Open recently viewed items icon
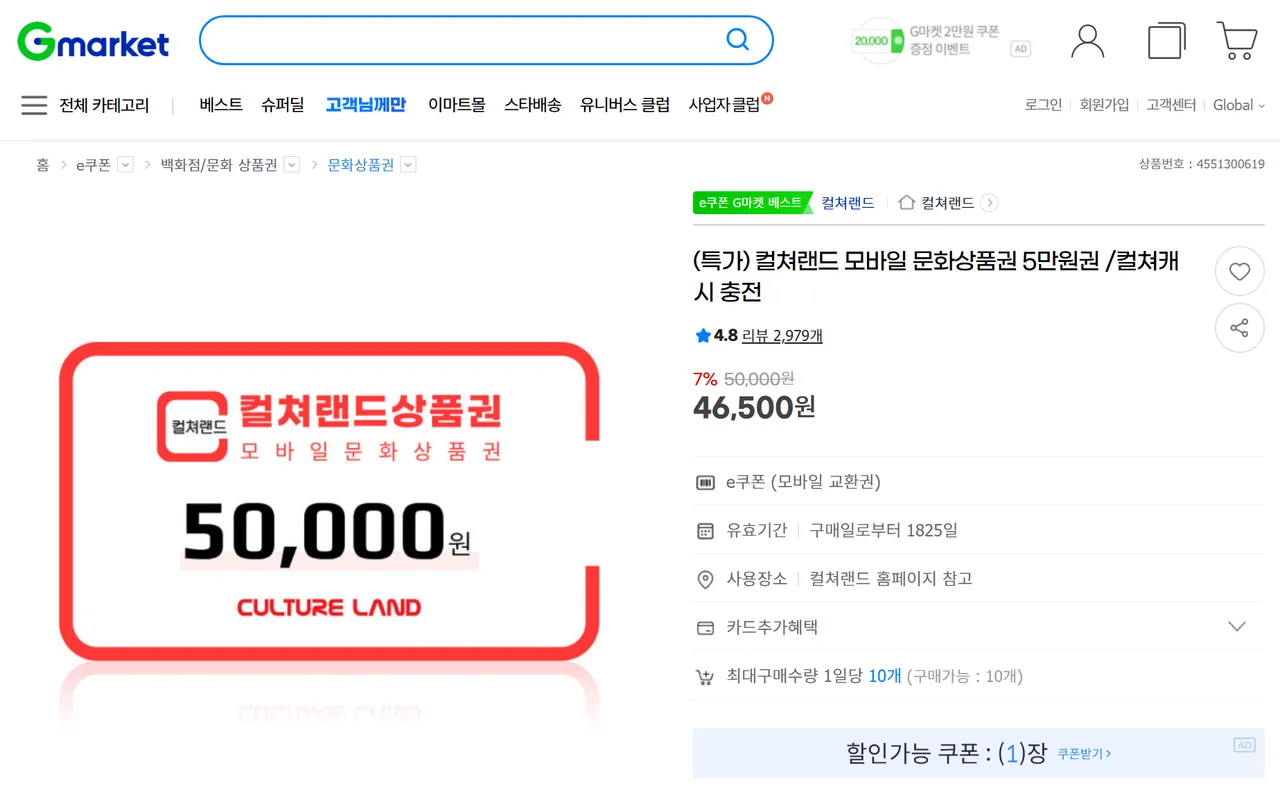The height and width of the screenshot is (788, 1280). click(1166, 41)
